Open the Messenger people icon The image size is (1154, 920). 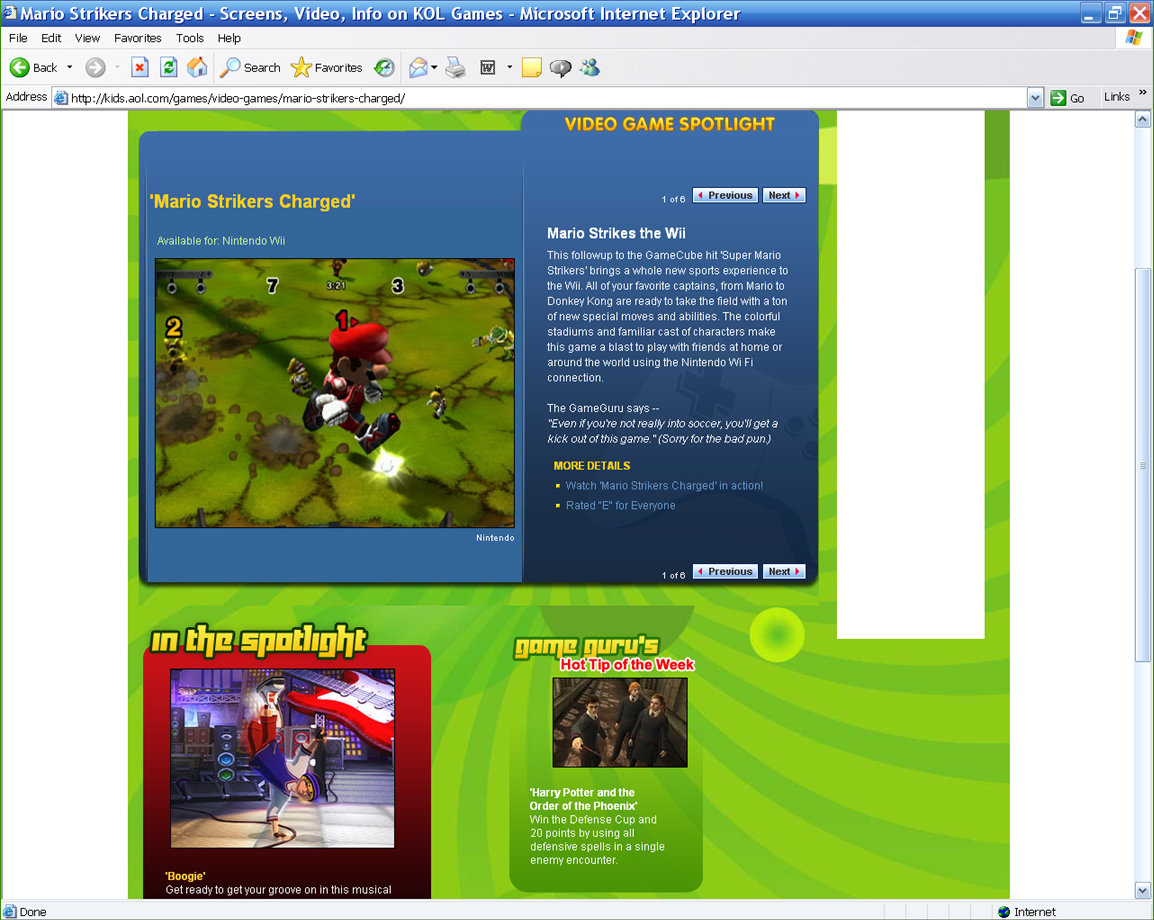tap(590, 68)
